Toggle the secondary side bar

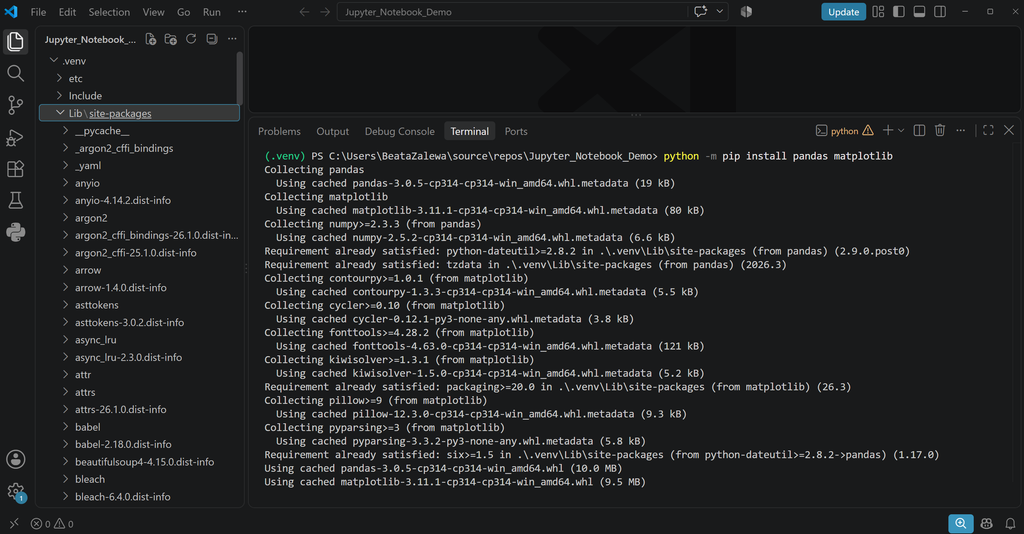[x=940, y=12]
